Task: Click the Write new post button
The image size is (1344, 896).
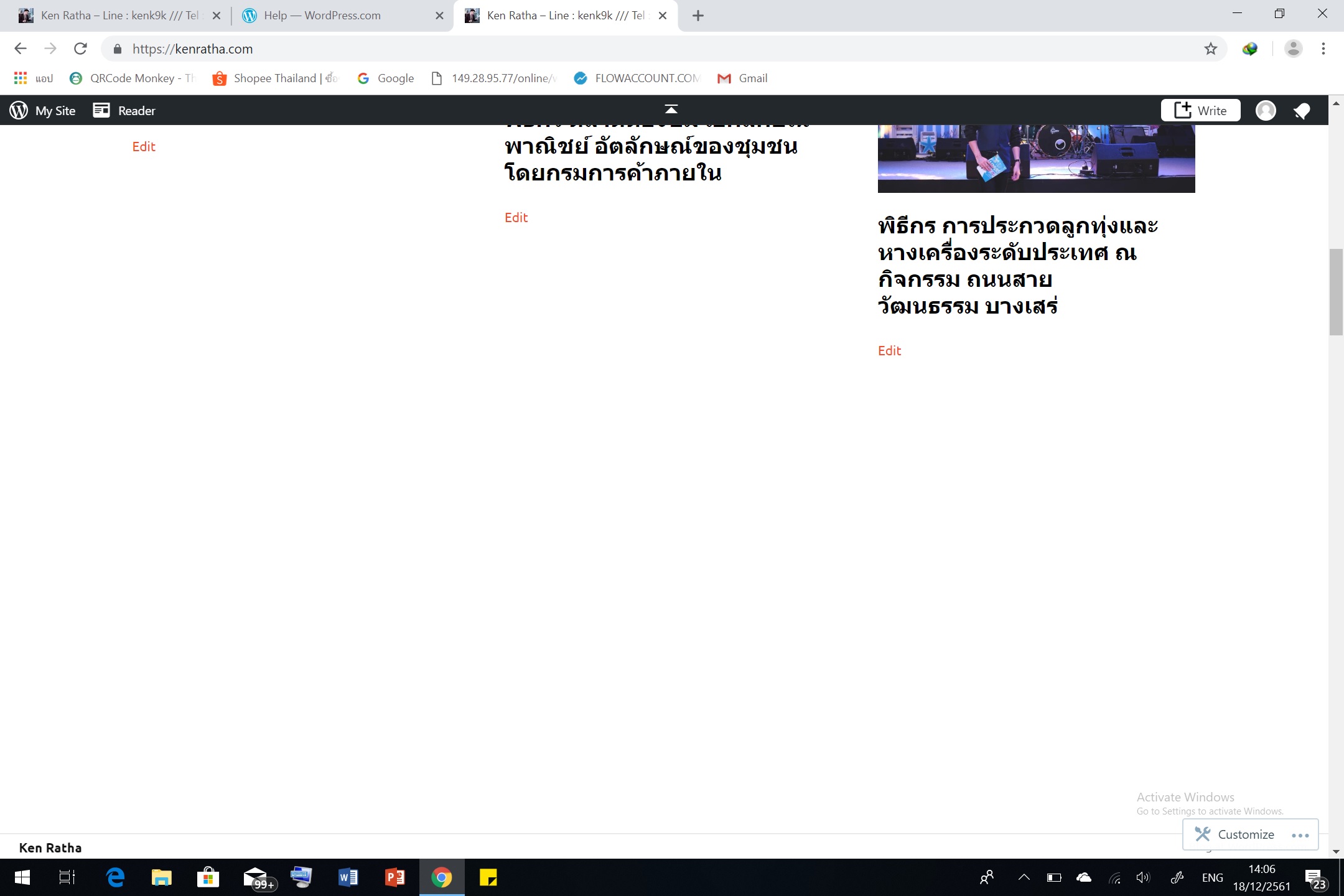Action: click(x=1200, y=111)
